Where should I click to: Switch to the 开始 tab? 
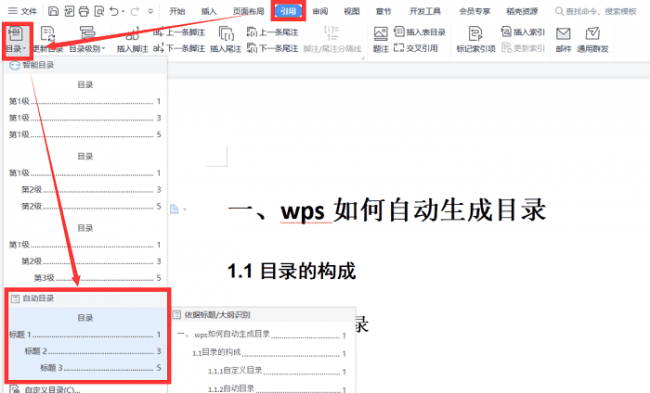point(177,11)
